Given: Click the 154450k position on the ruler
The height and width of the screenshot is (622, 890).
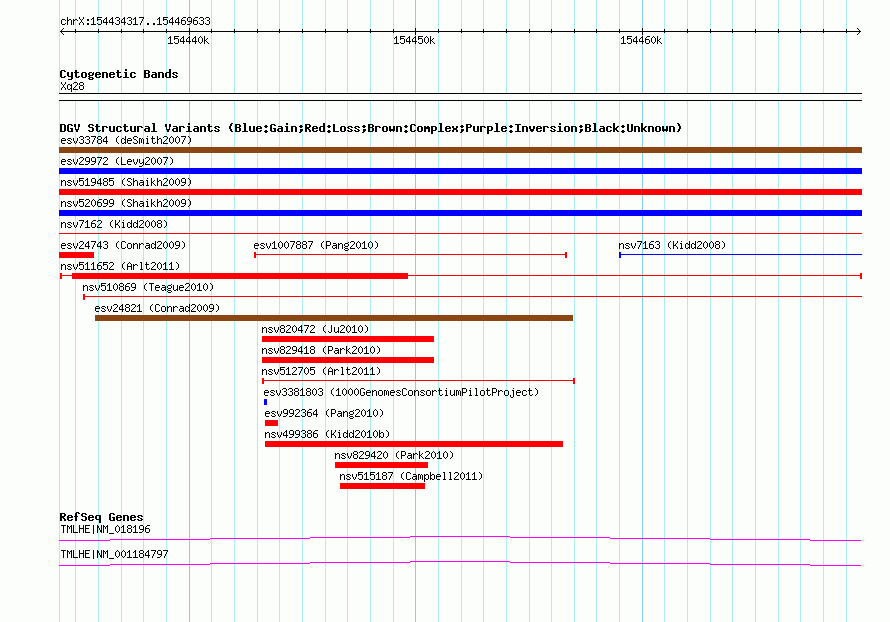Looking at the screenshot, I should [x=414, y=40].
